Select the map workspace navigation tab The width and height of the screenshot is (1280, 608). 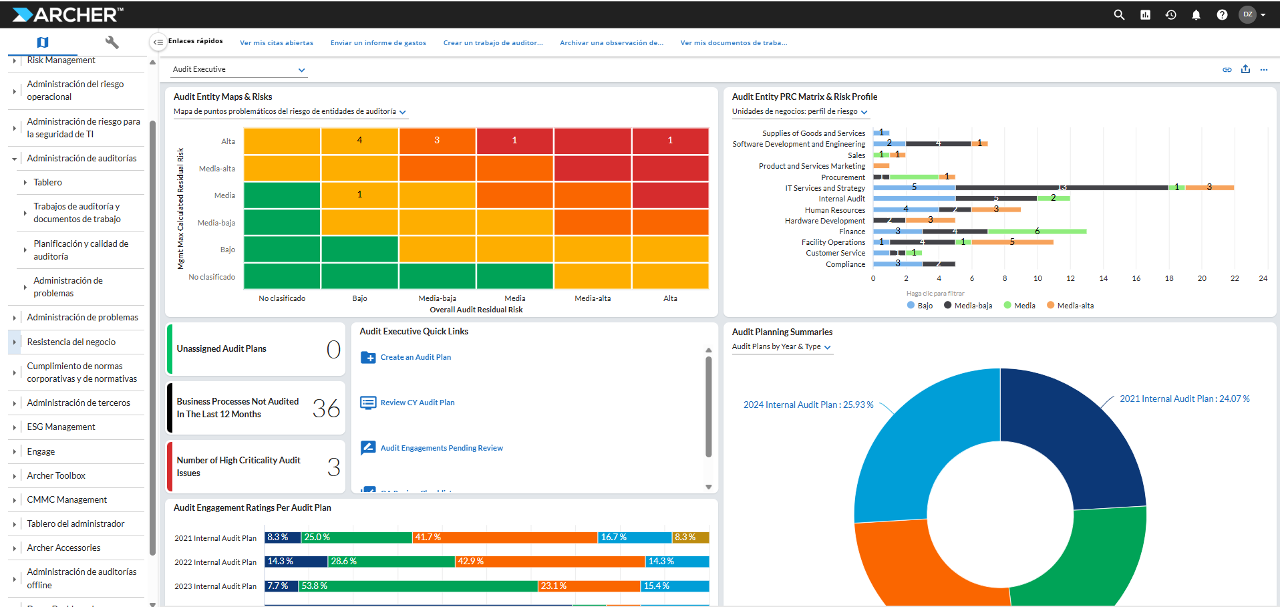tap(41, 42)
